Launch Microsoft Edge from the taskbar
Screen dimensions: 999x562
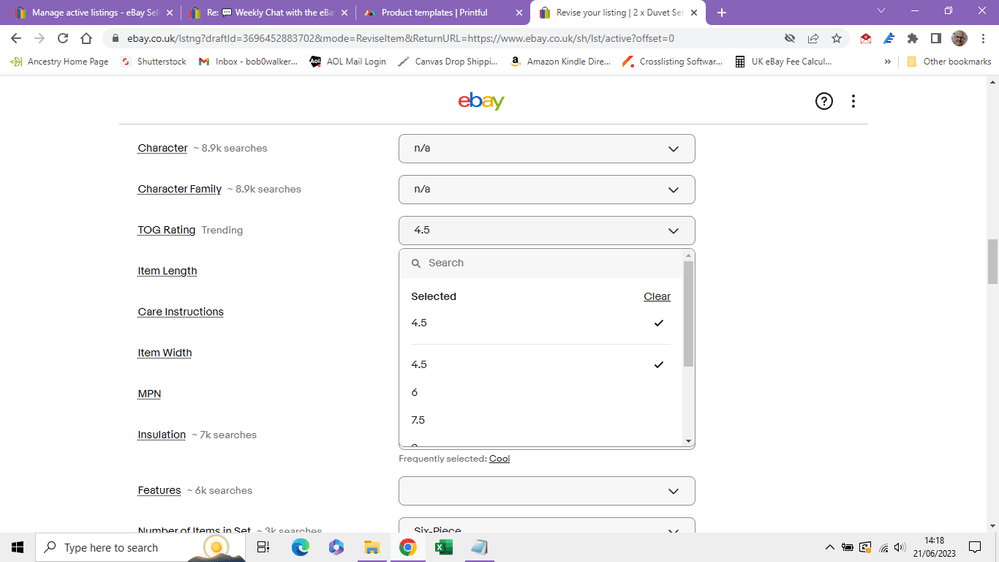pos(300,547)
